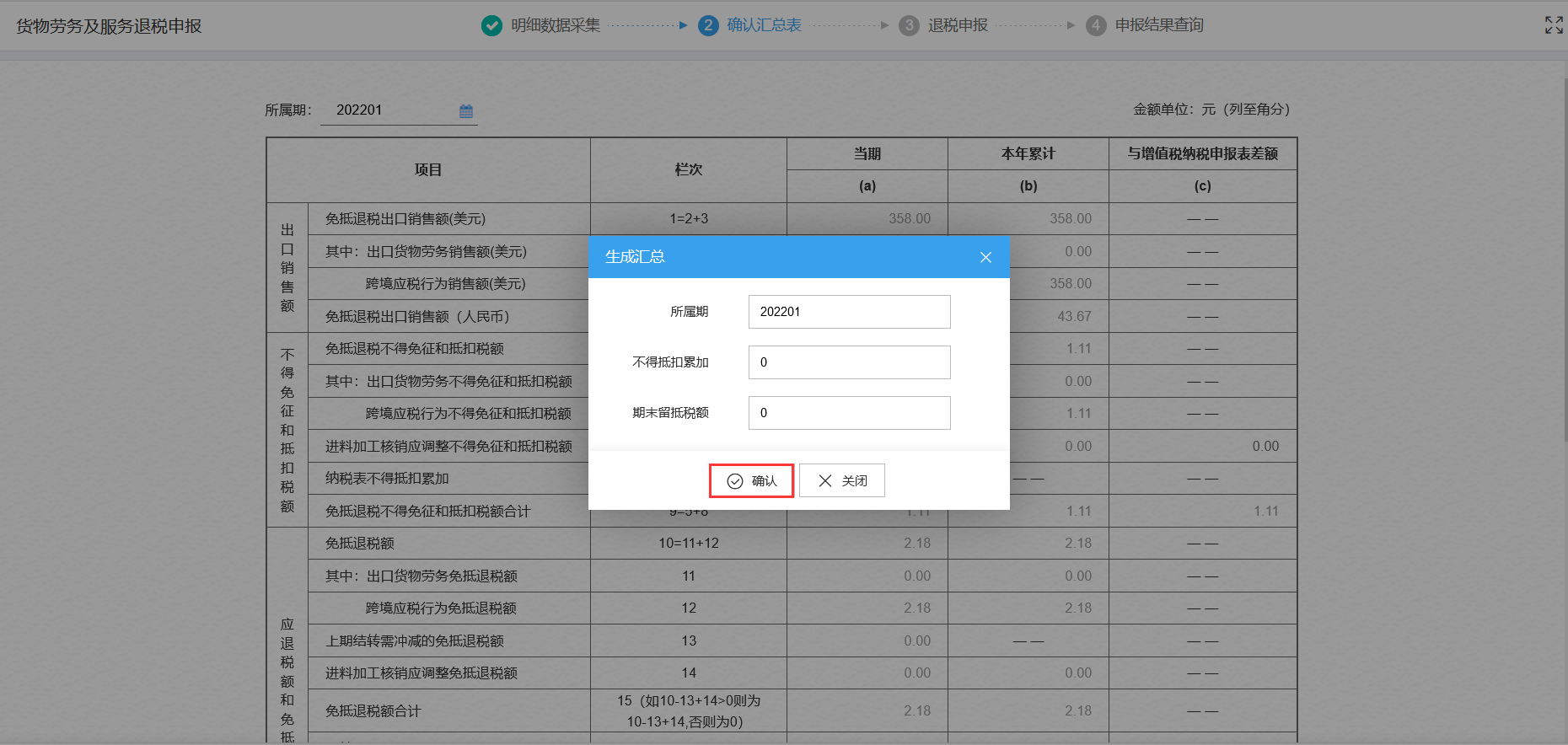This screenshot has width=1568, height=745.
Task: Open the calendar picker beside 所属期
Action: 466,110
